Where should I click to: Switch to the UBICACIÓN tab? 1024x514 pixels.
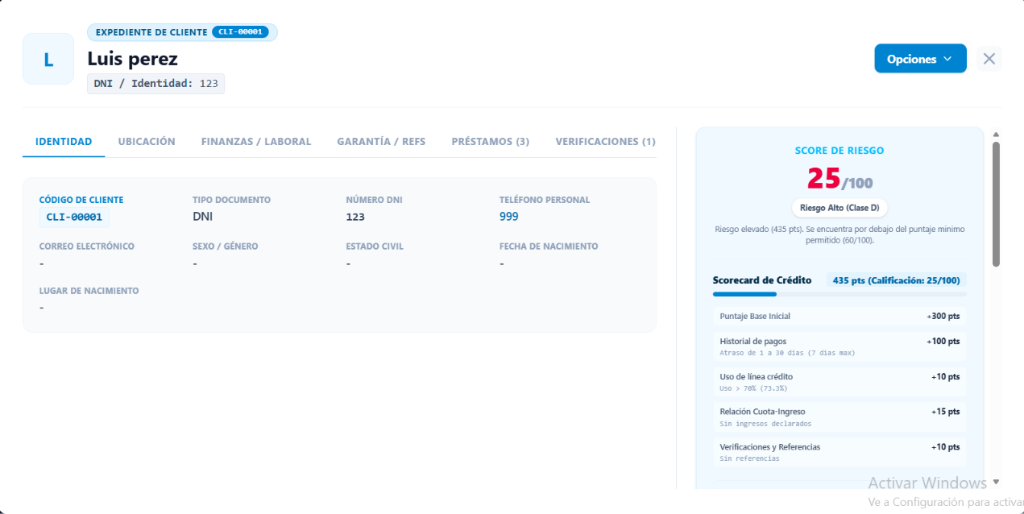click(x=146, y=141)
